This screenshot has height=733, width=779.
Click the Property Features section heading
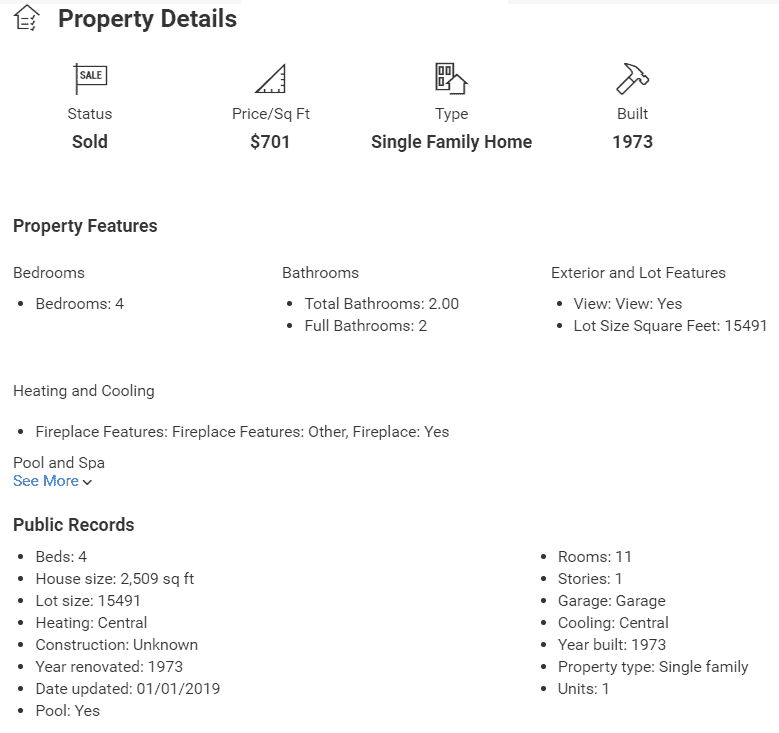coord(85,226)
